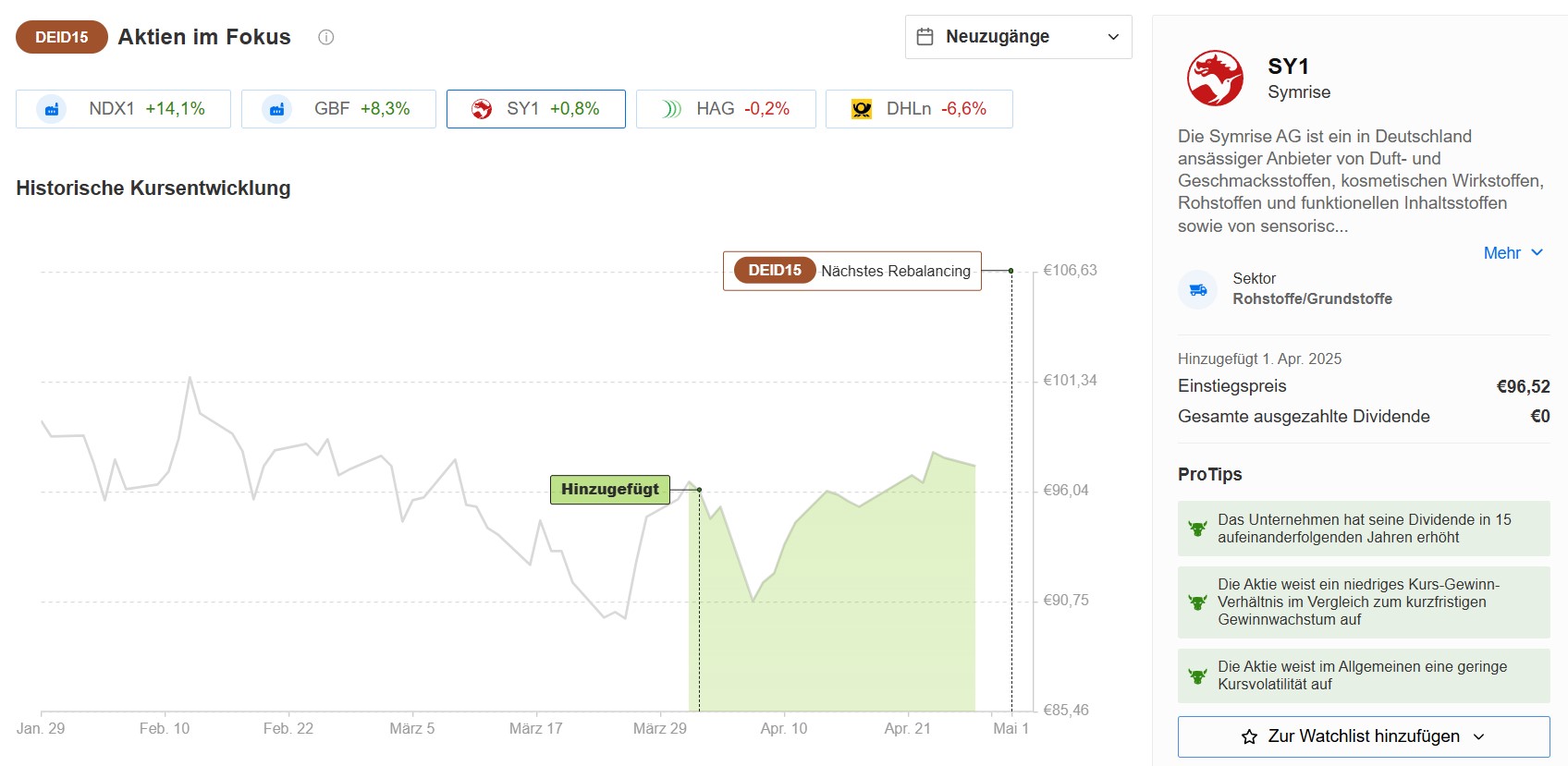
Task: Click the SY1 ticker heading in side panel
Action: (1288, 67)
